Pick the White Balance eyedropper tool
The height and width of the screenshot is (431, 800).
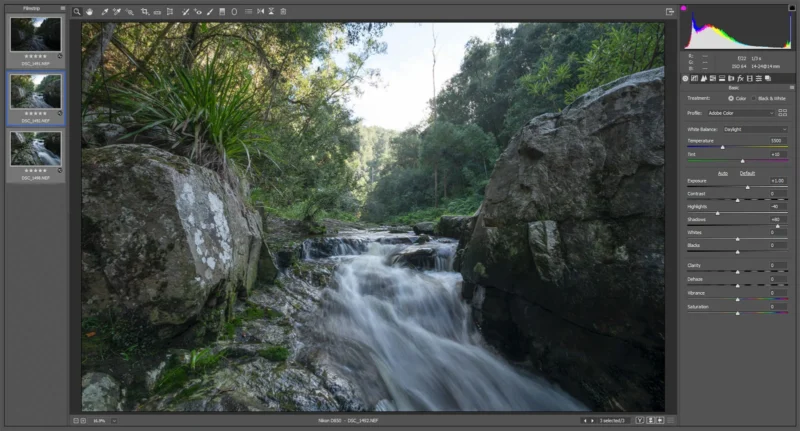(105, 12)
